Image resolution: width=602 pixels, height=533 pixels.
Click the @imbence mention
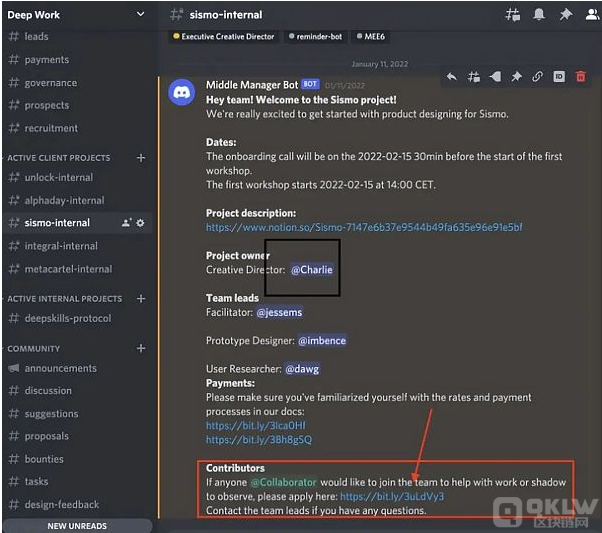[x=322, y=341]
